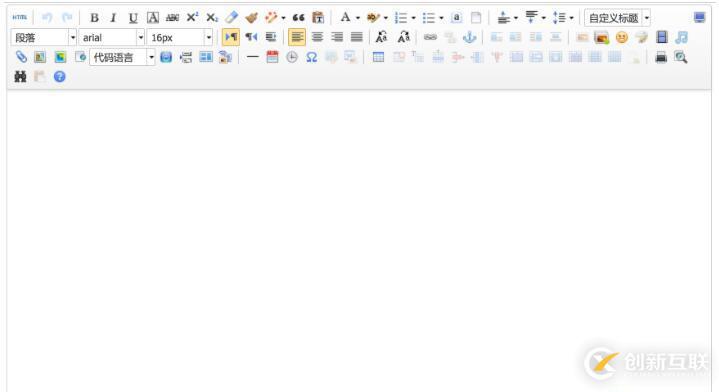Open preview with the magnifier page icon
The height and width of the screenshot is (392, 719).
[x=680, y=57]
